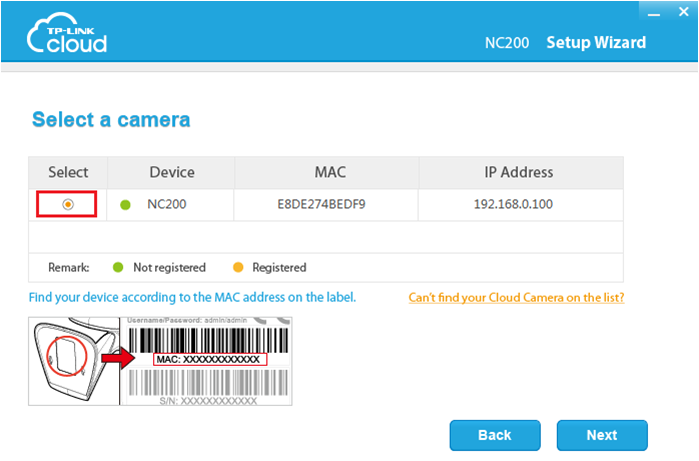
Task: Click the NC200 device name in table
Action: pyautogui.click(x=166, y=205)
